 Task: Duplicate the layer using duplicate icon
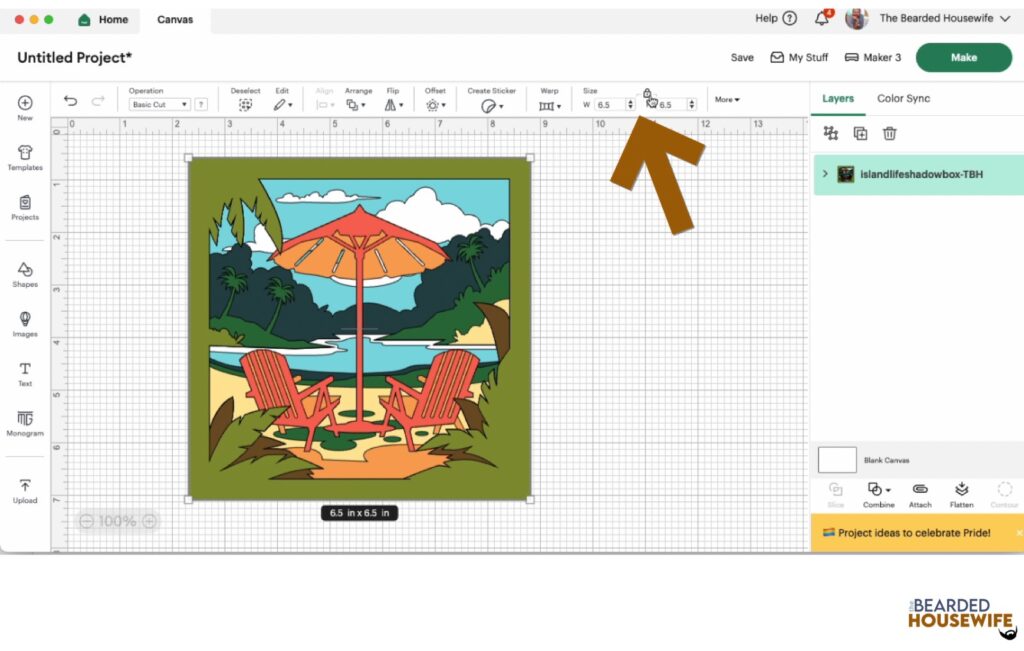(x=860, y=133)
